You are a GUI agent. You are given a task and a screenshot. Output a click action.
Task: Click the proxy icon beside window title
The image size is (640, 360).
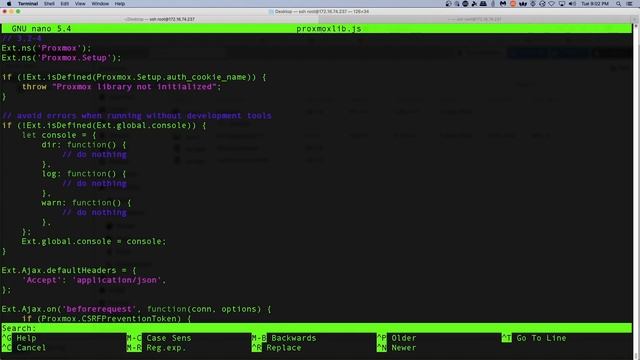pyautogui.click(x=271, y=11)
